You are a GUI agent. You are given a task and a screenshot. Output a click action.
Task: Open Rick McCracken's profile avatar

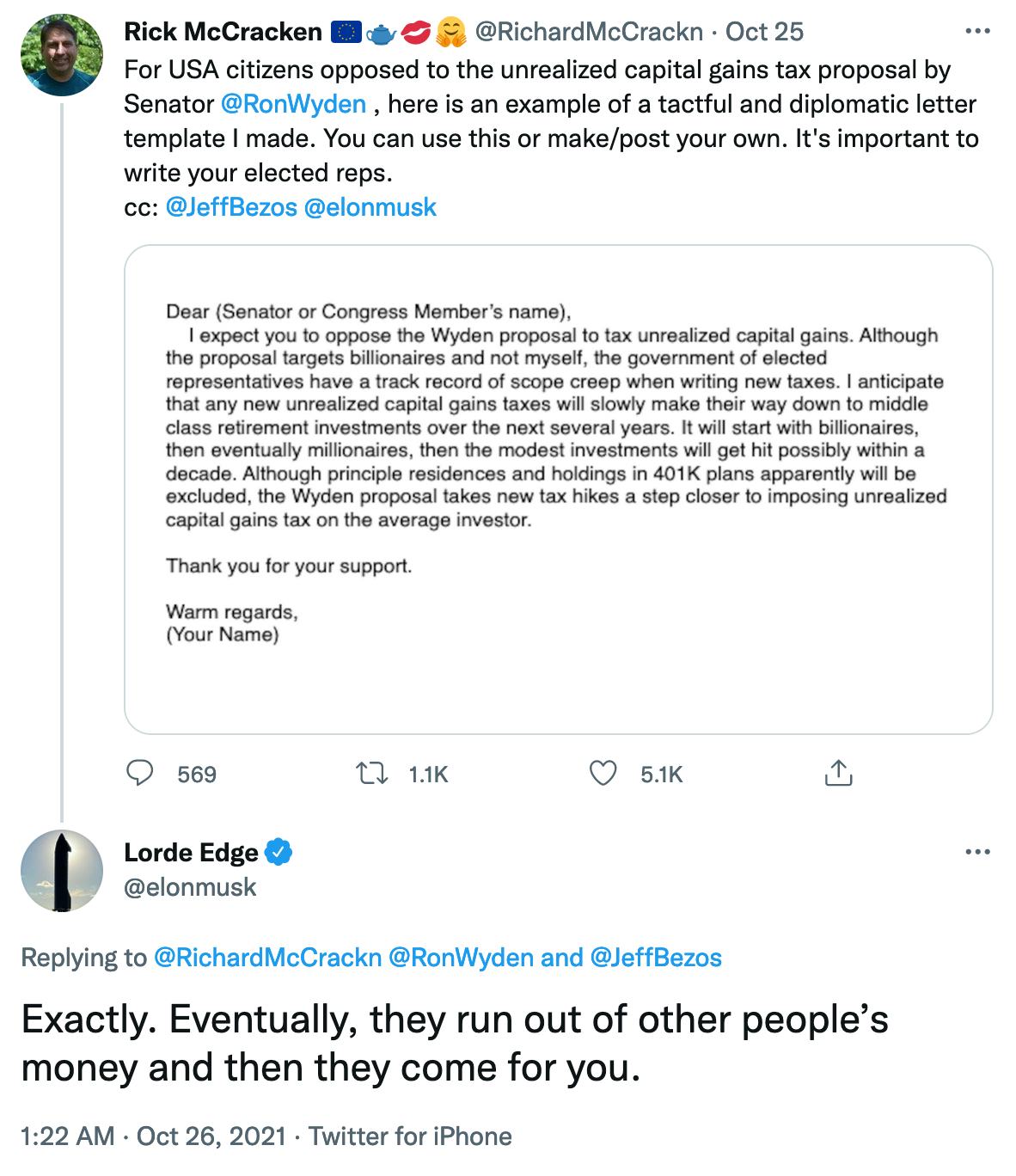tap(61, 54)
